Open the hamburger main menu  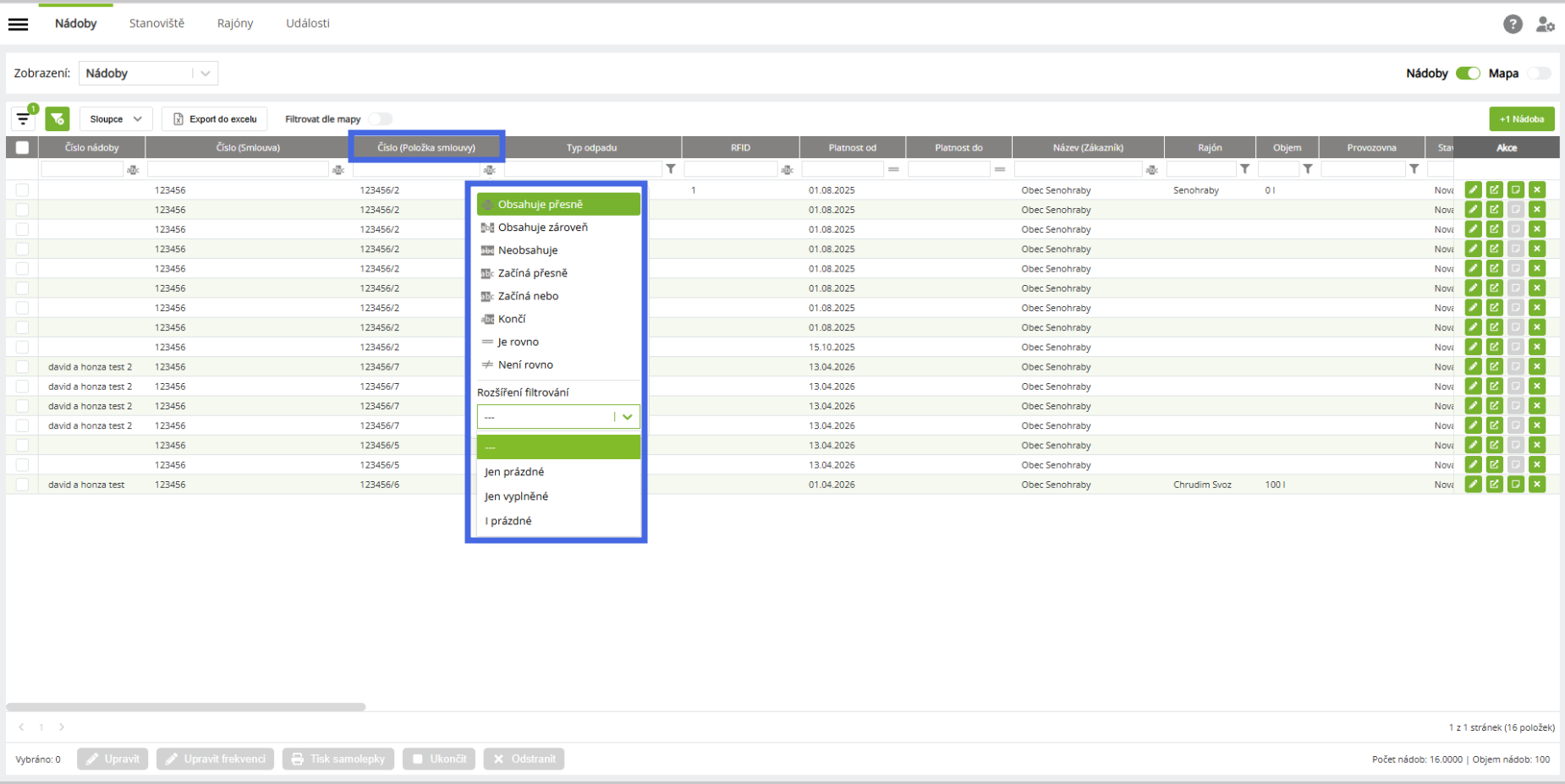pyautogui.click(x=18, y=24)
